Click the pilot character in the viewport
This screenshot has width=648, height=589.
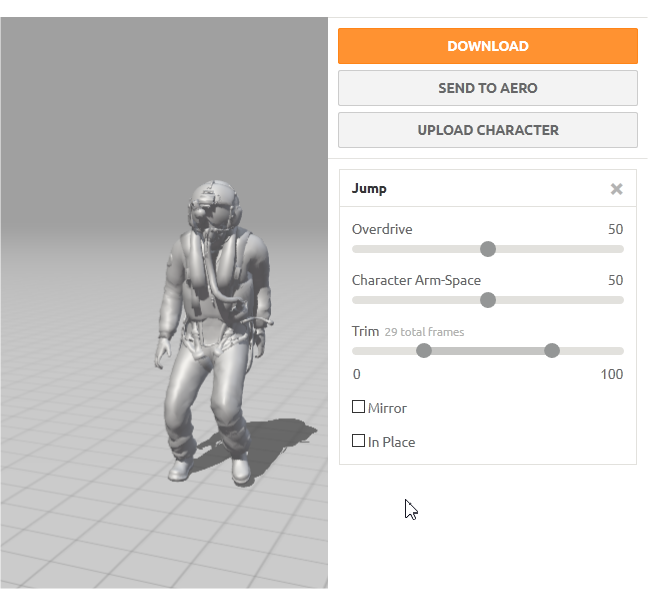214,333
